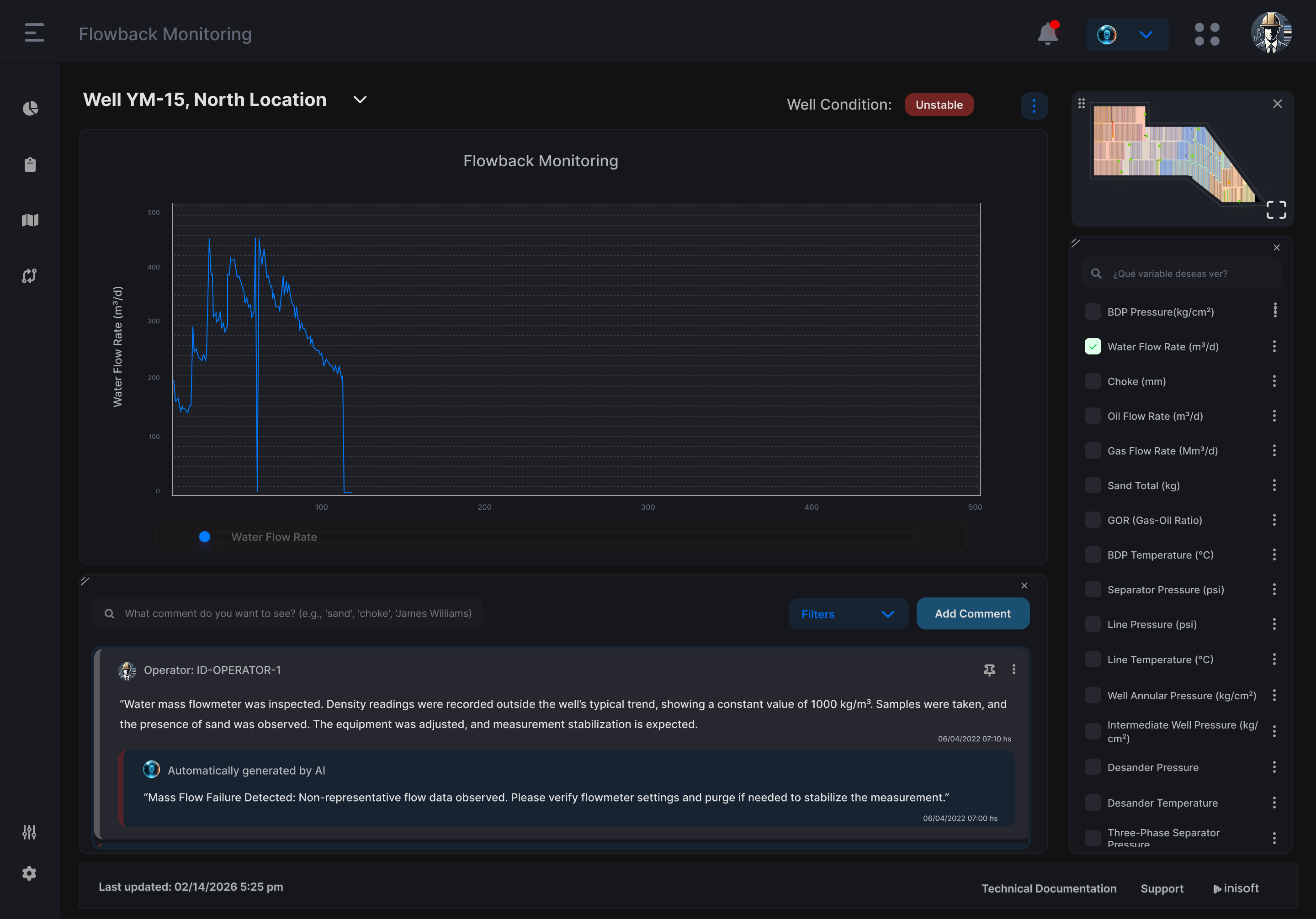Focus the comment search field
Screen dimensions: 1316x919
coord(287,613)
